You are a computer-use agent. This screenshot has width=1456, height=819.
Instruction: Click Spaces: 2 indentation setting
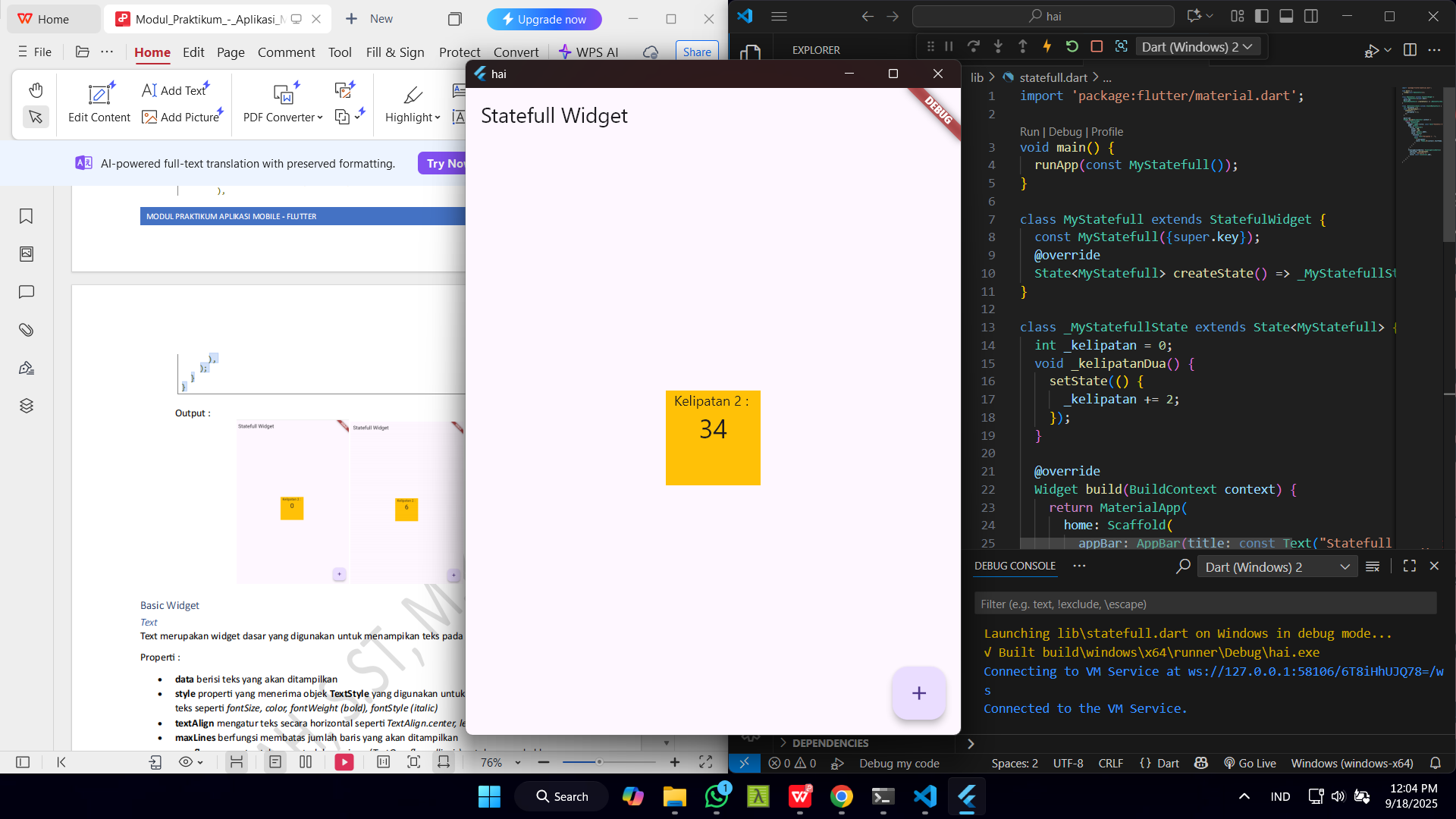point(1015,764)
